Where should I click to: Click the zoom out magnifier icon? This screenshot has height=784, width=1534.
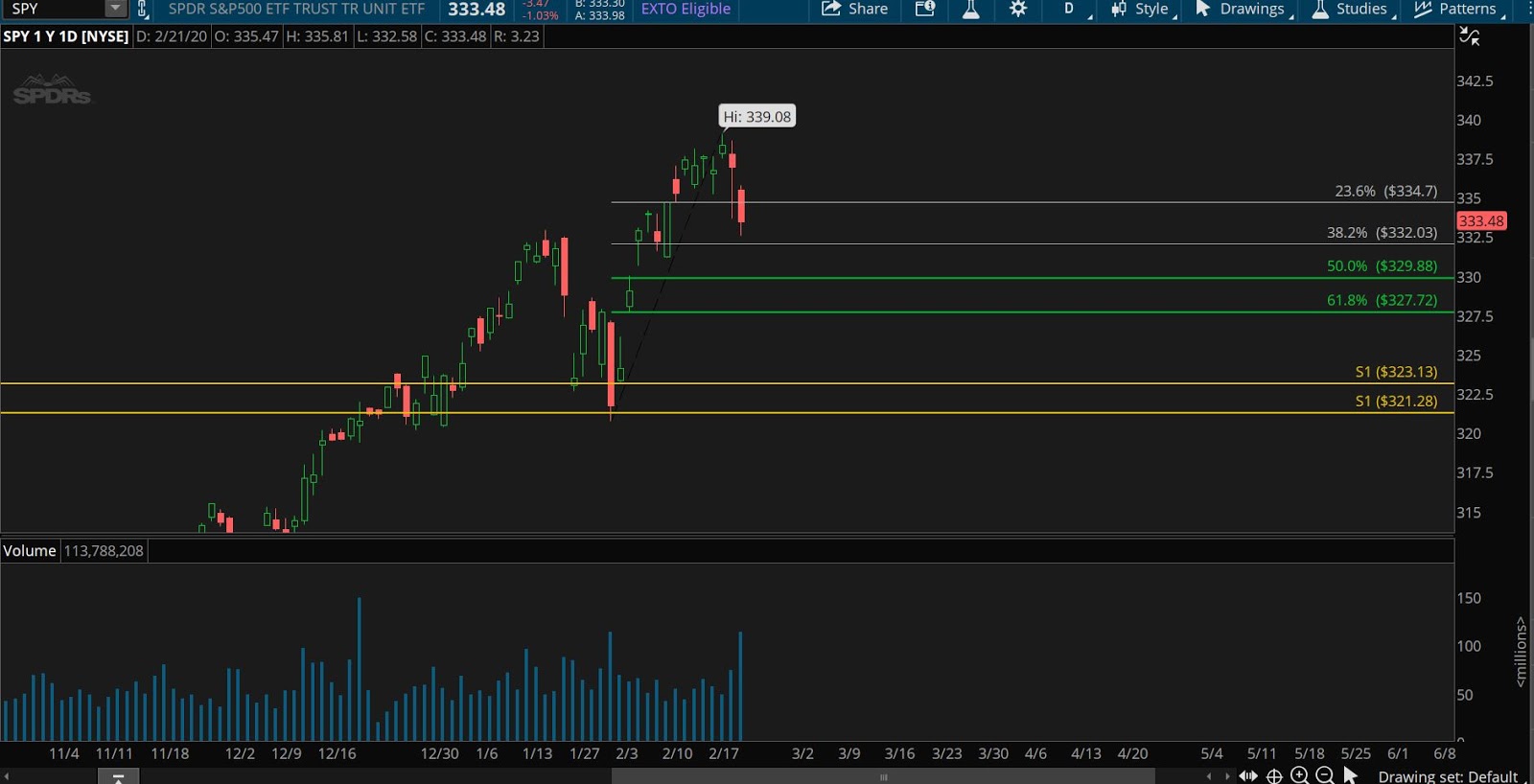point(1324,775)
